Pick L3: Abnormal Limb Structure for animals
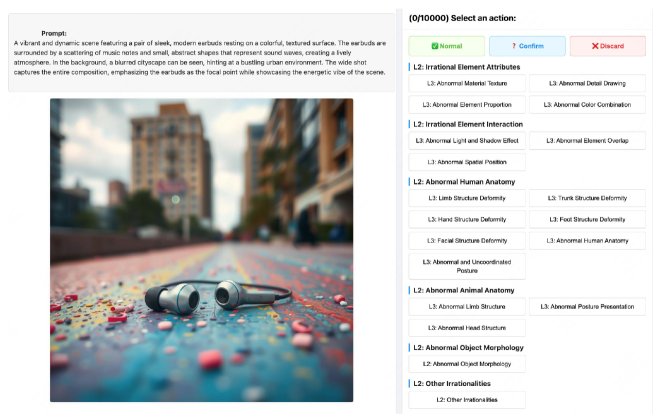The height and width of the screenshot is (420, 658). click(467, 307)
